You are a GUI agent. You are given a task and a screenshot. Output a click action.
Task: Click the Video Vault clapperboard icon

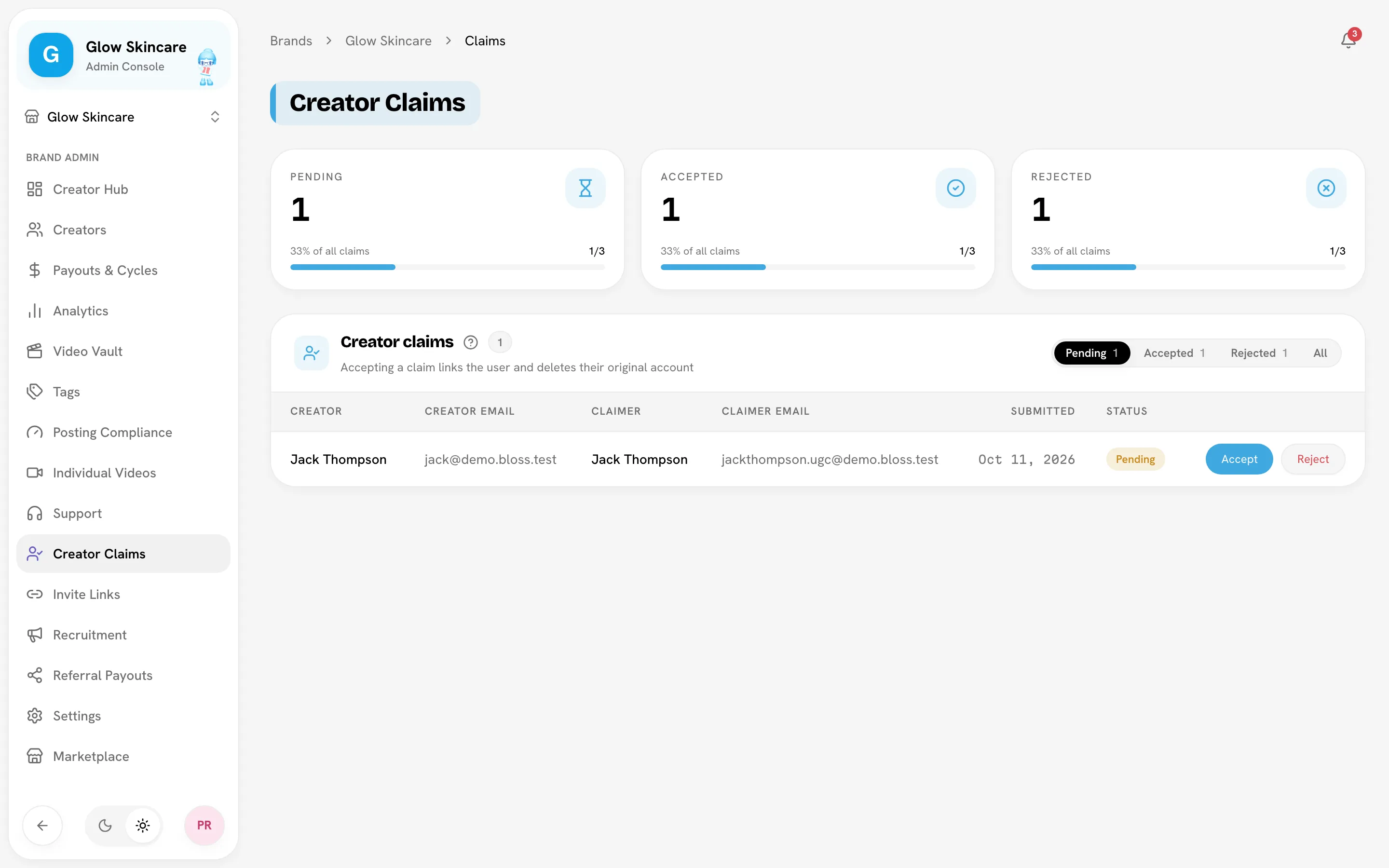click(x=34, y=352)
